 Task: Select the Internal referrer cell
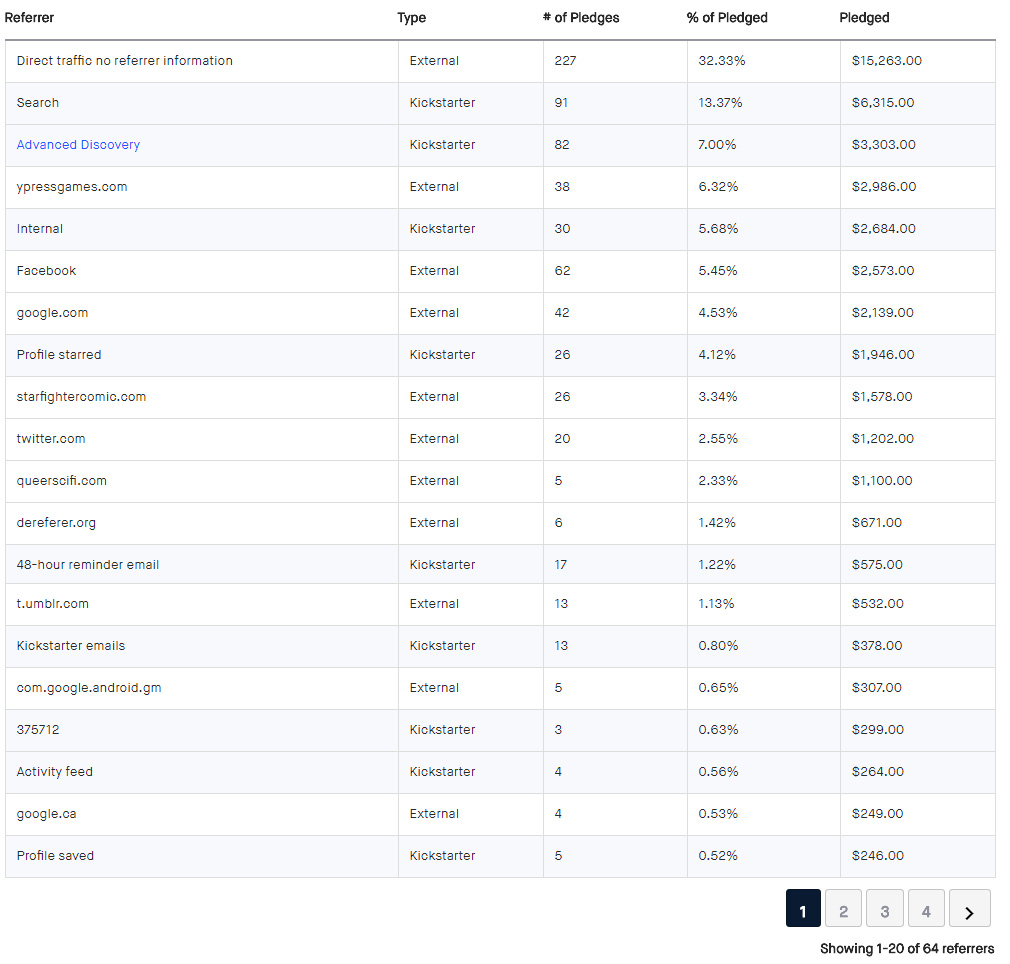[x=202, y=229]
